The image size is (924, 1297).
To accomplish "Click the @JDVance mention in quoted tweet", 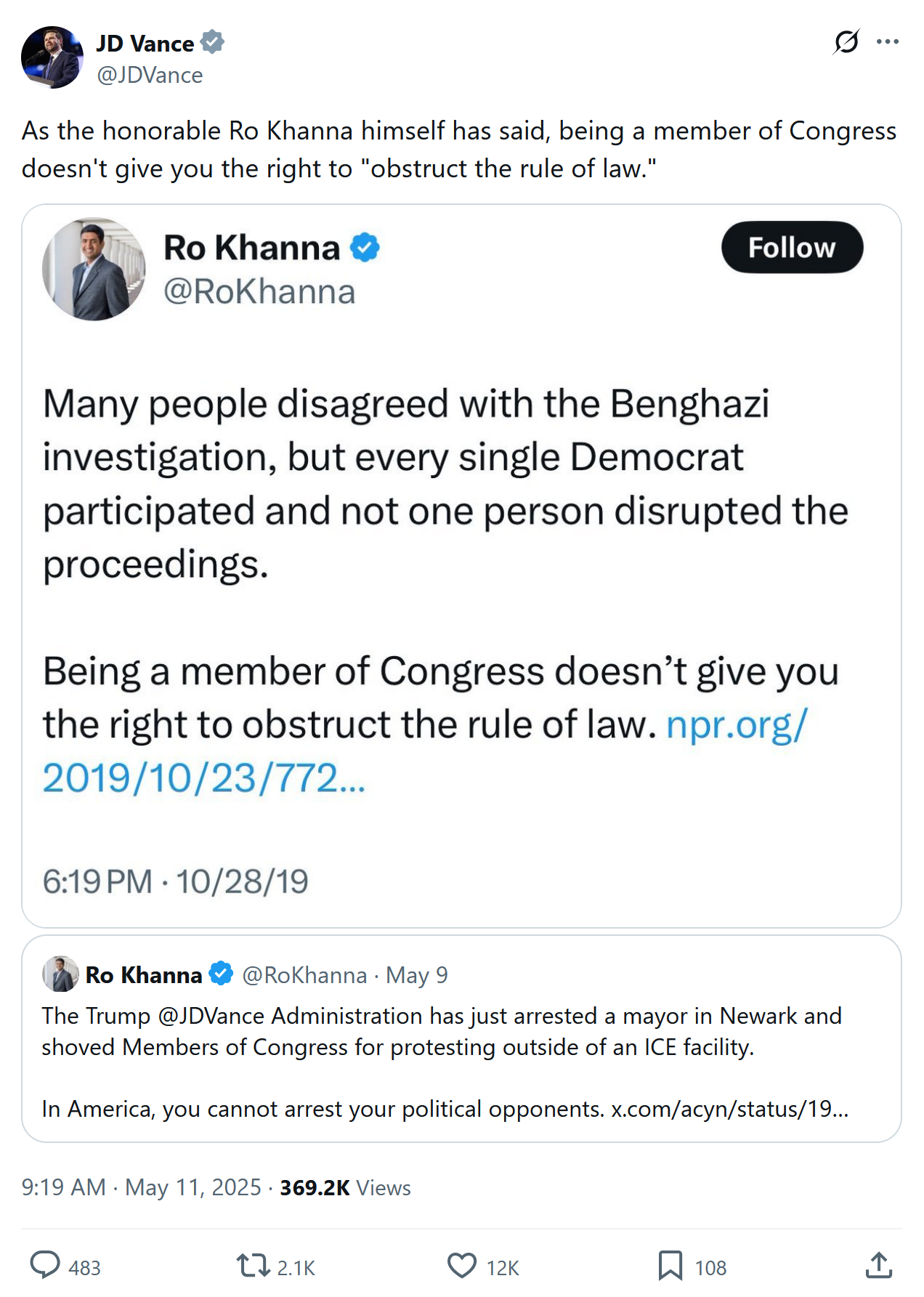I will pyautogui.click(x=211, y=1016).
